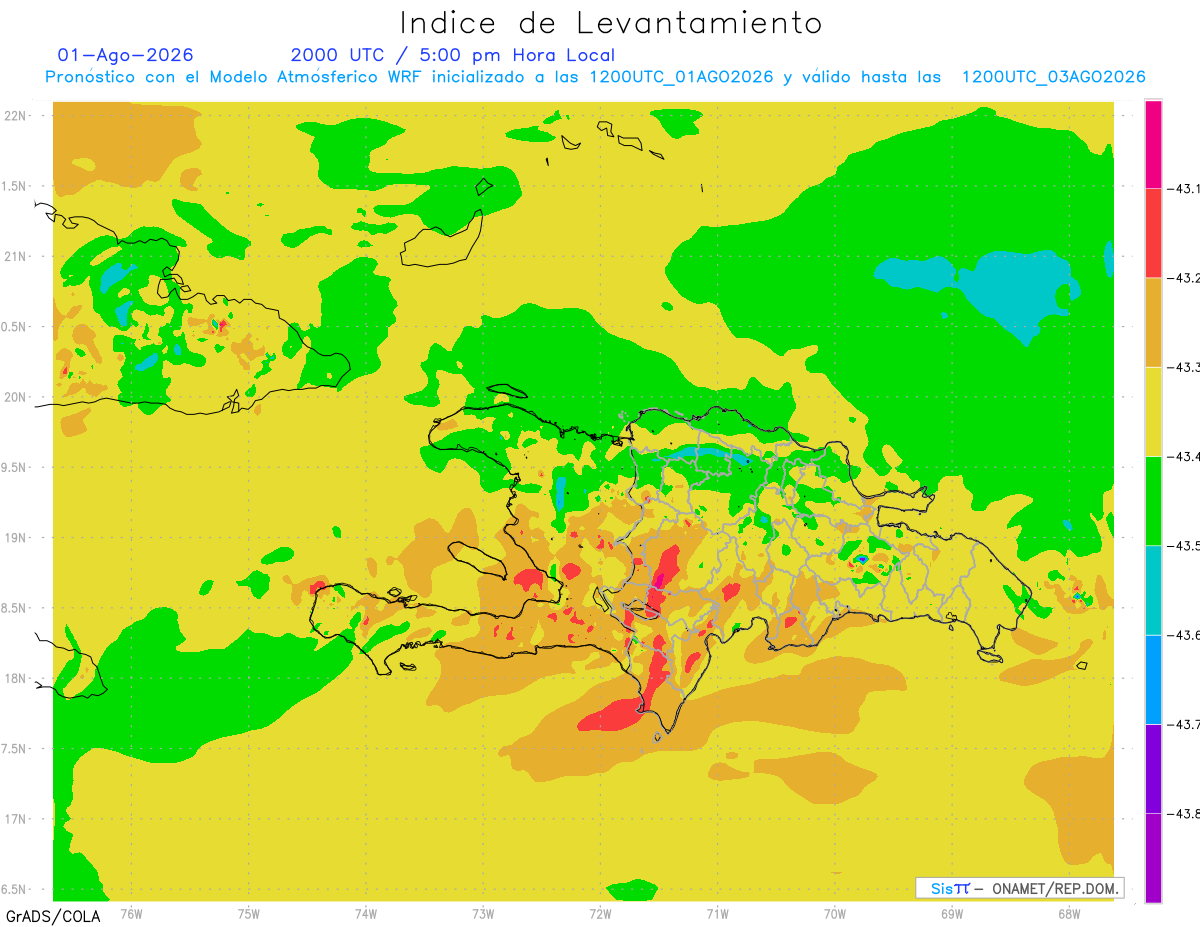Click the legend value -43.3

(x=1184, y=367)
